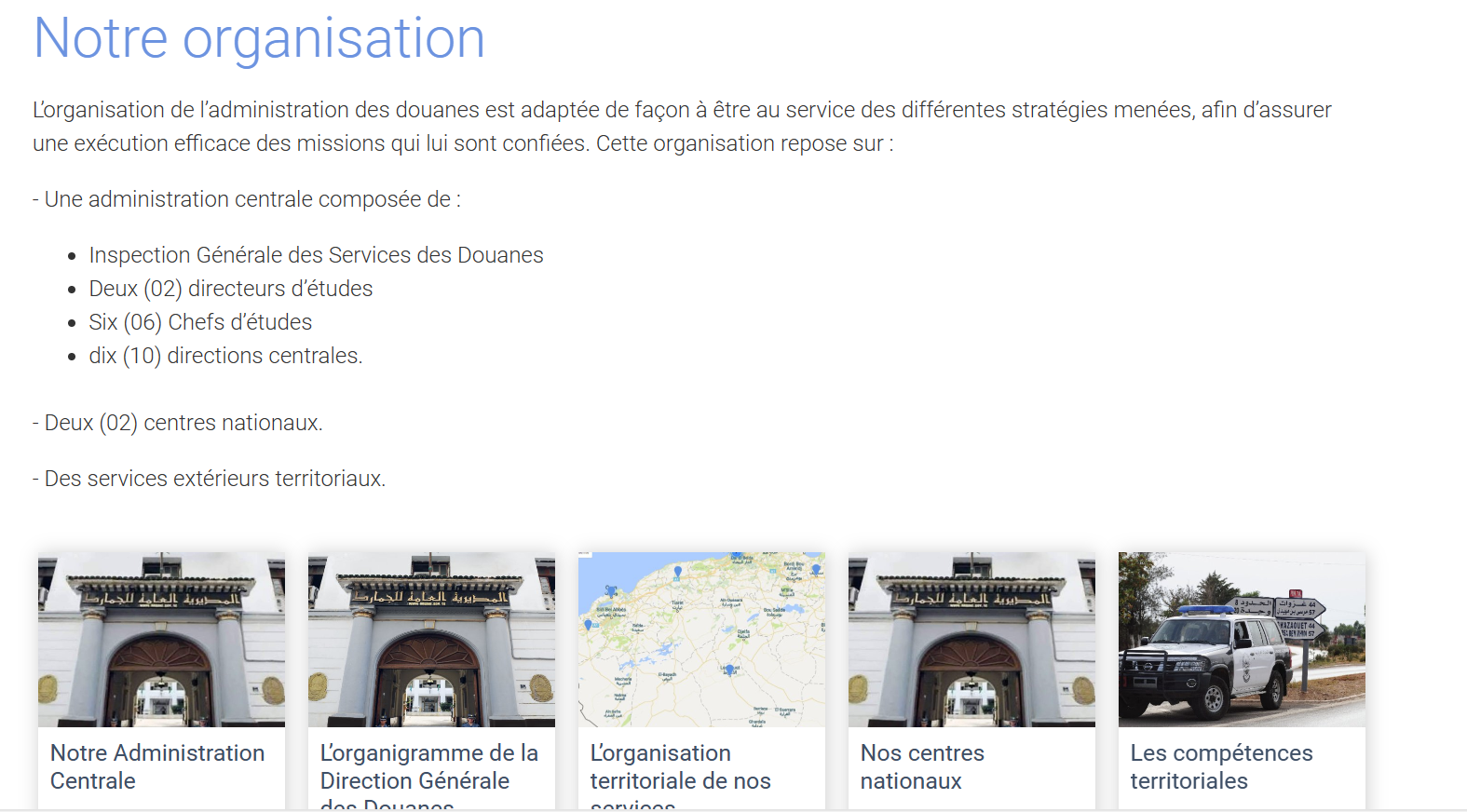Click the Une administration centrale composée de line
The height and width of the screenshot is (812, 1467).
click(247, 199)
